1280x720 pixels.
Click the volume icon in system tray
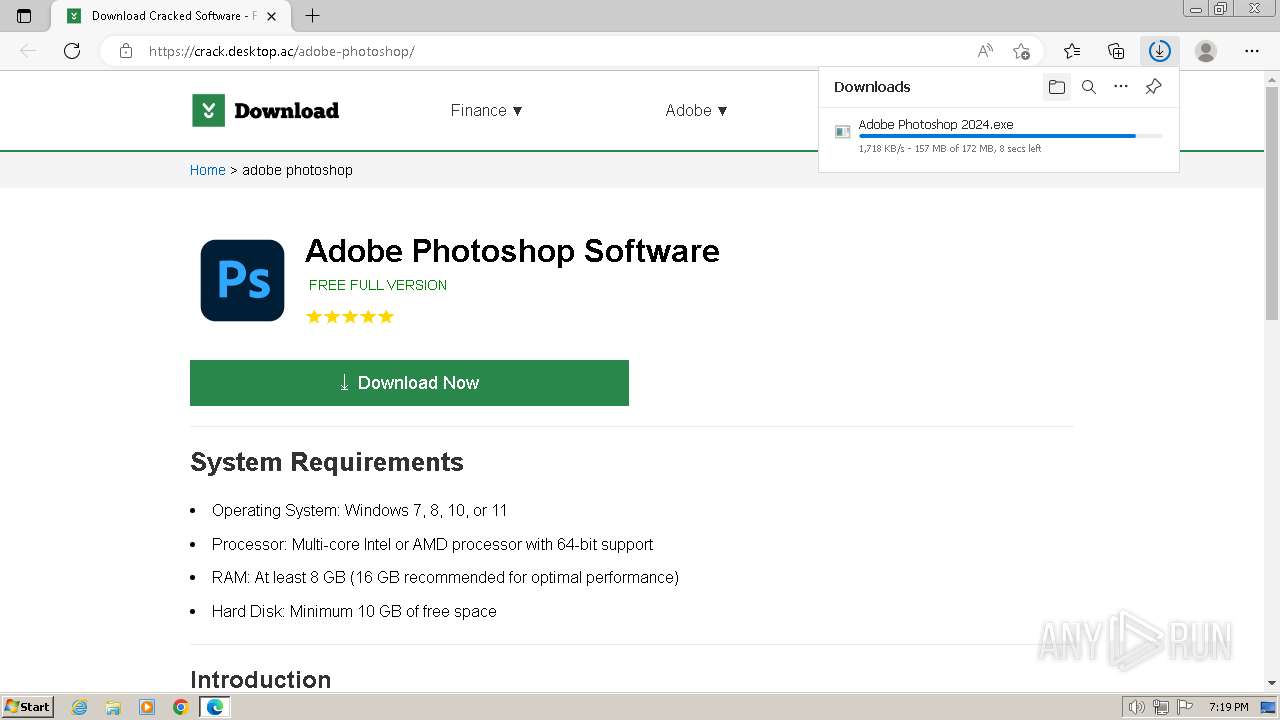[x=1138, y=707]
